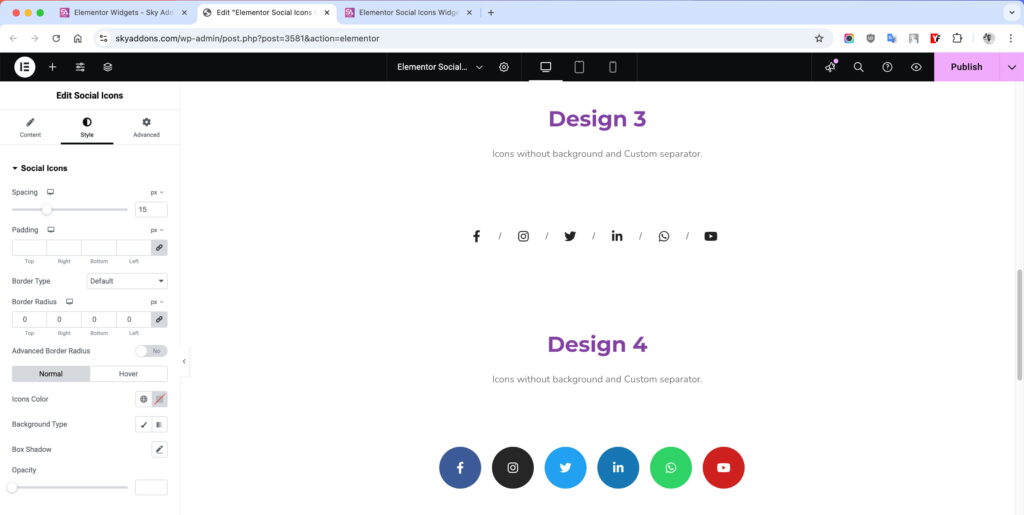
Task: Open the structure layers icon
Action: pos(108,67)
